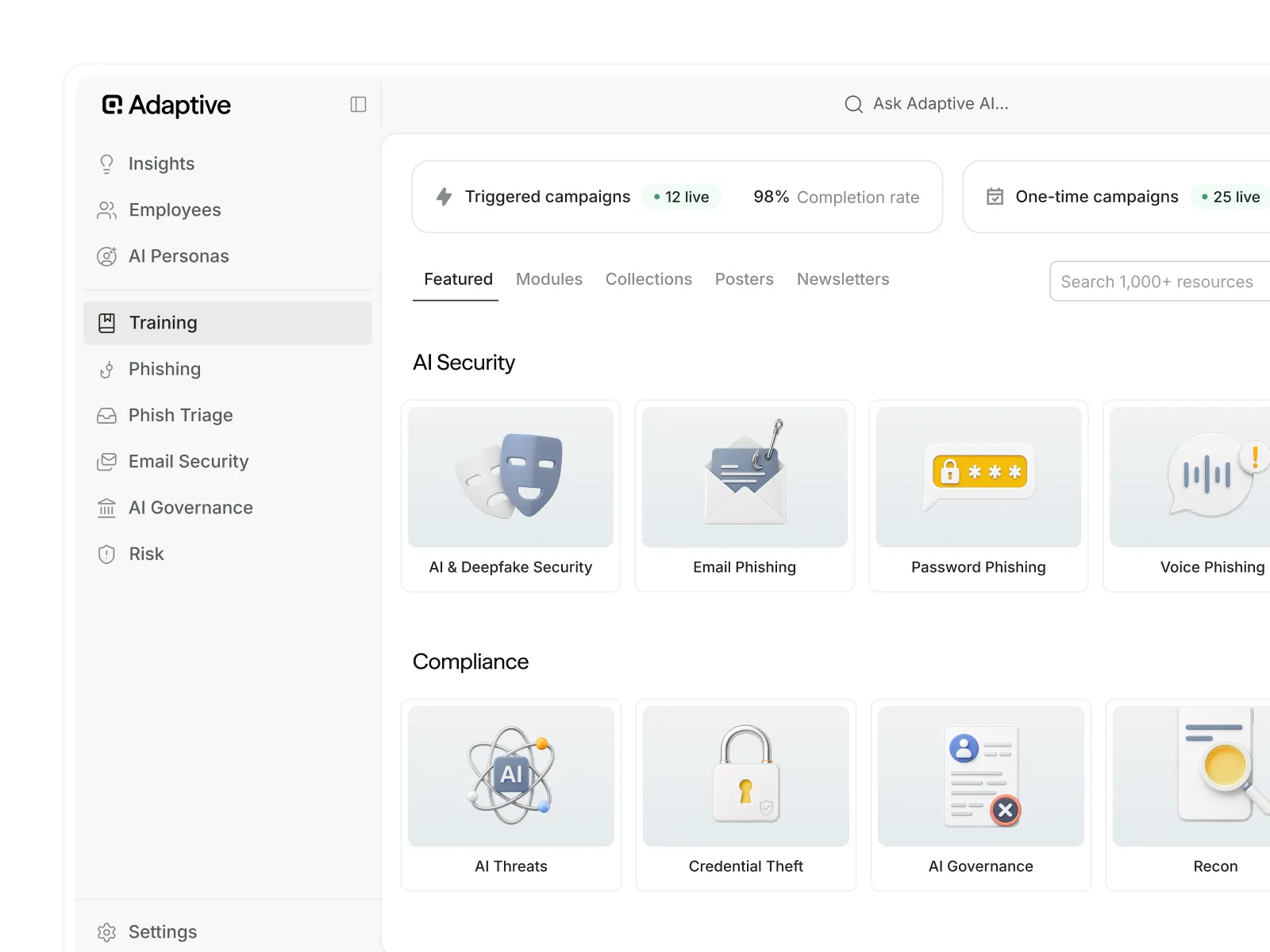Screen dimensions: 1270x952
Task: Click the AI Personas target icon
Action: 106,256
